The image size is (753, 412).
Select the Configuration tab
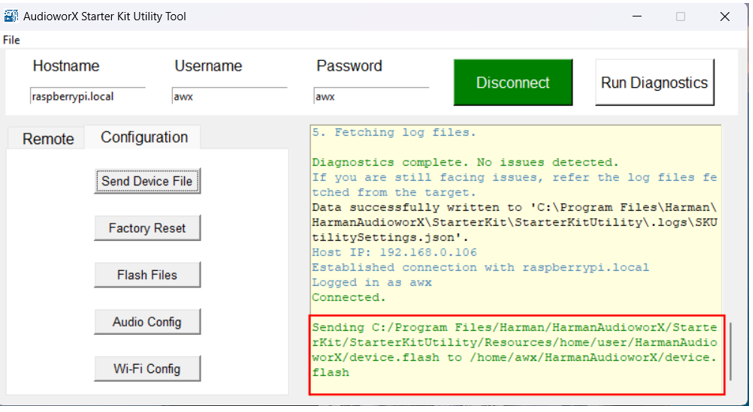point(144,137)
